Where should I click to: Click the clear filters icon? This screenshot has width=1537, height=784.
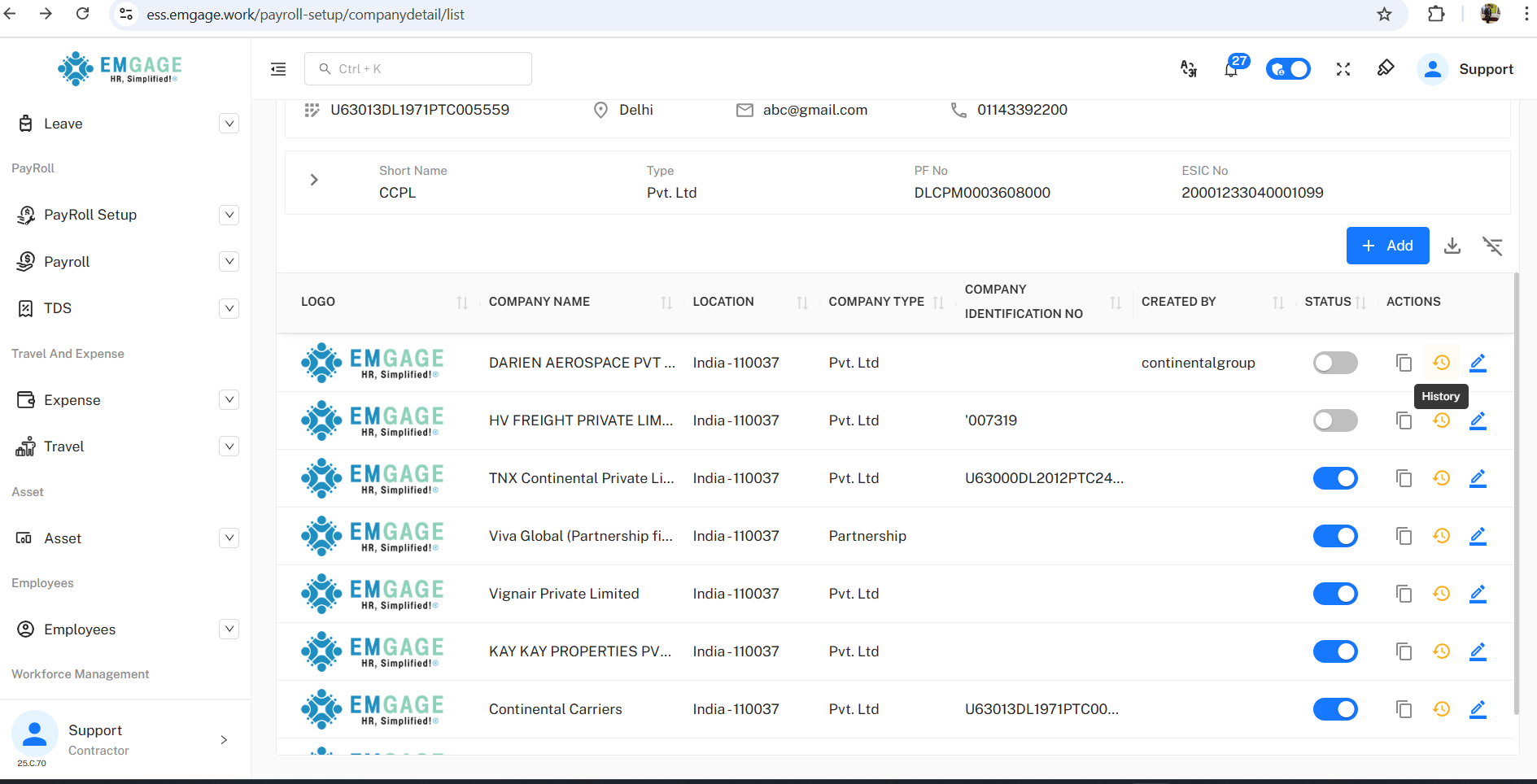tap(1492, 246)
